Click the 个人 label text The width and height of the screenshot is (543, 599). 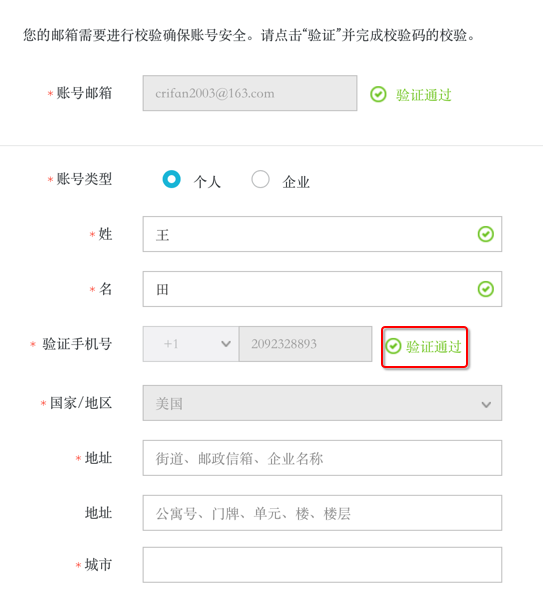click(207, 182)
